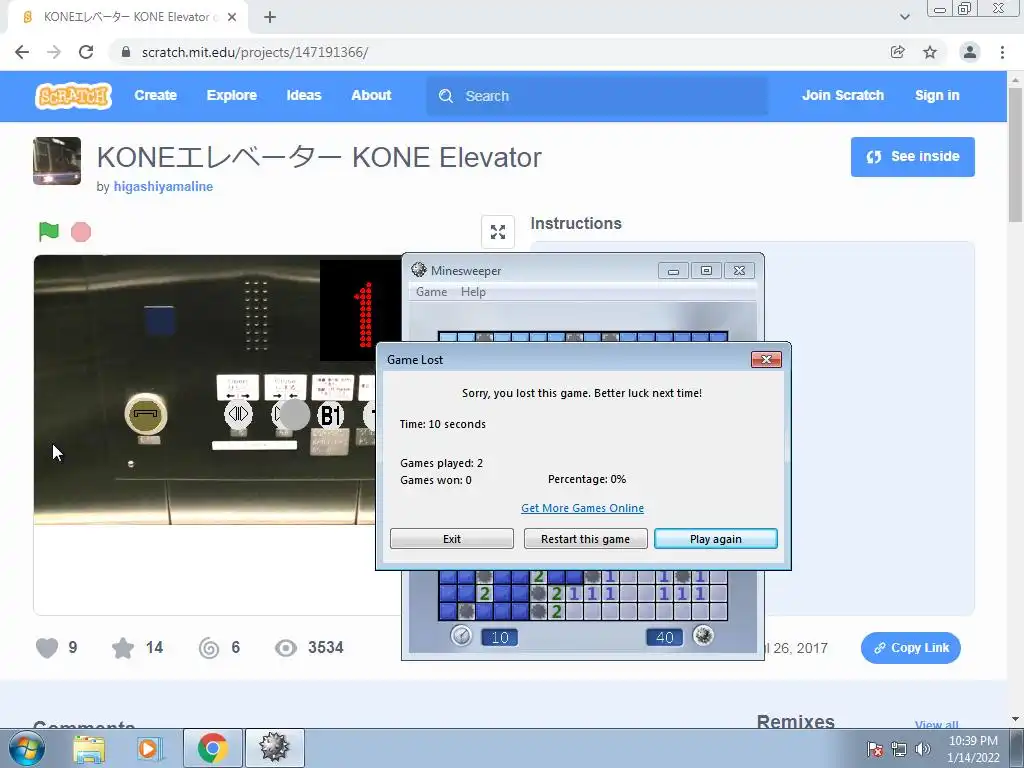This screenshot has height=768, width=1024.
Task: Open the Windows Start menu
Action: [x=27, y=748]
